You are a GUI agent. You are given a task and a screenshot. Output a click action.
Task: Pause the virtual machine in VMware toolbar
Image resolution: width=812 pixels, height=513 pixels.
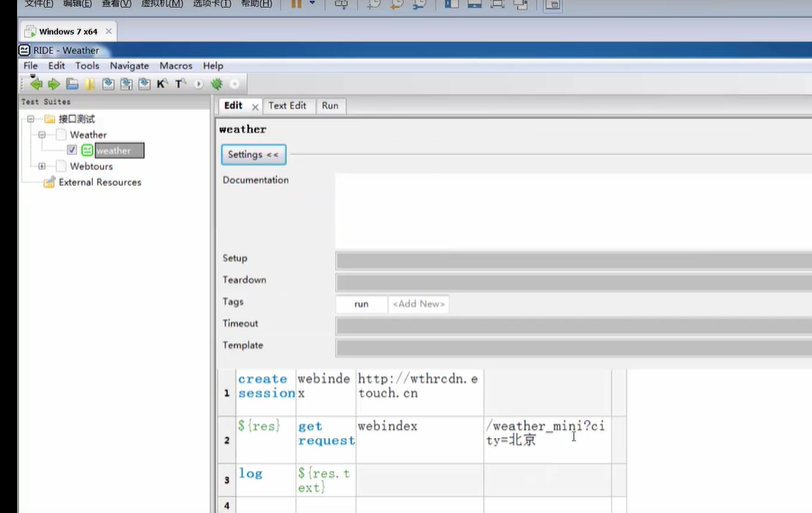[296, 4]
